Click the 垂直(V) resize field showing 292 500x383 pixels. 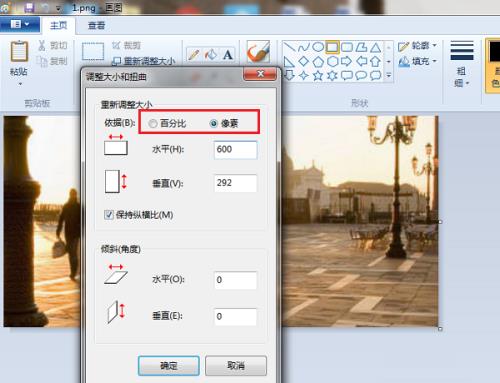click(x=235, y=183)
